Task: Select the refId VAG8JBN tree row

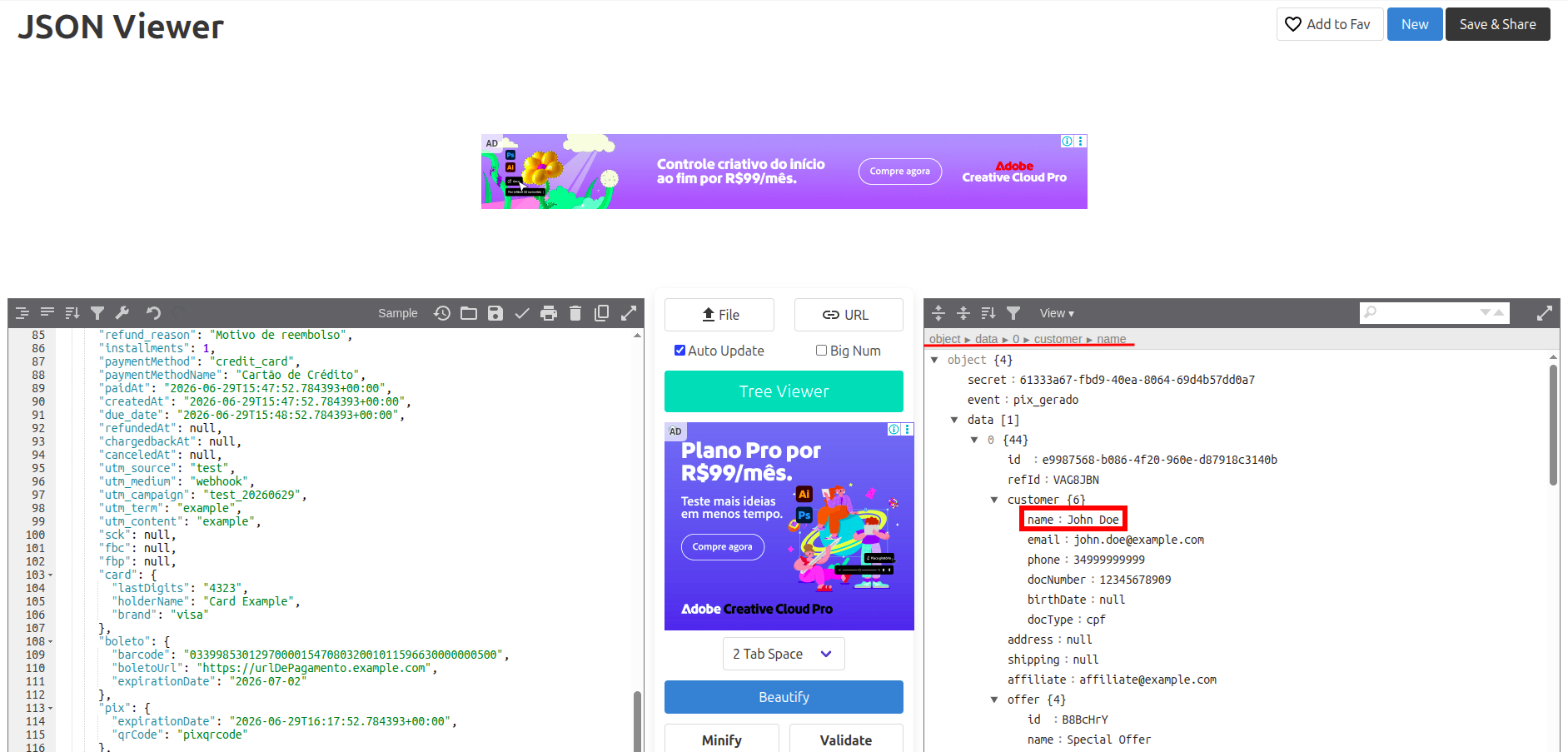Action: 1053,480
